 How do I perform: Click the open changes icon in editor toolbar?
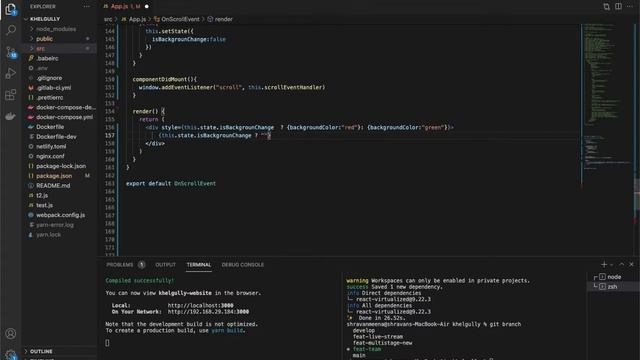coord(607,7)
